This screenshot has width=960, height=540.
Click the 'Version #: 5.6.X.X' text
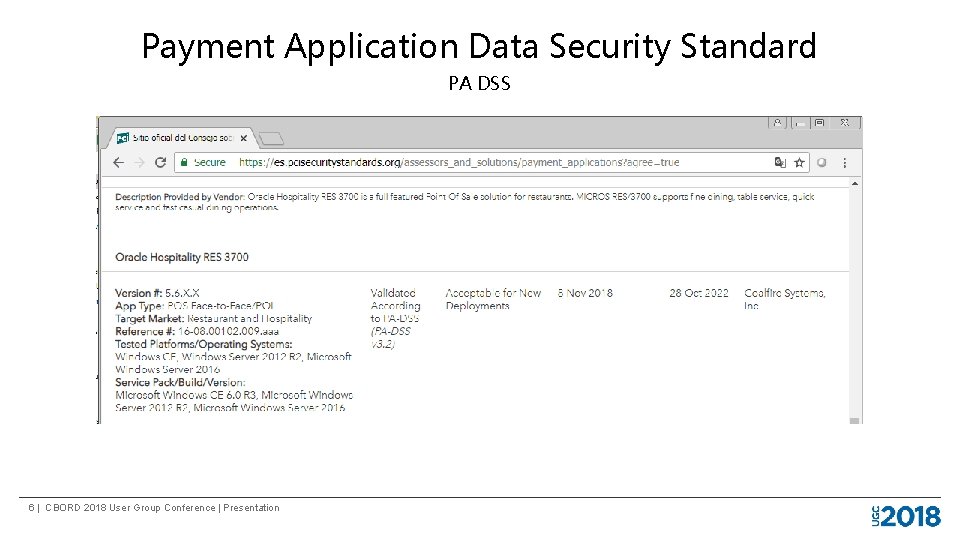click(157, 293)
